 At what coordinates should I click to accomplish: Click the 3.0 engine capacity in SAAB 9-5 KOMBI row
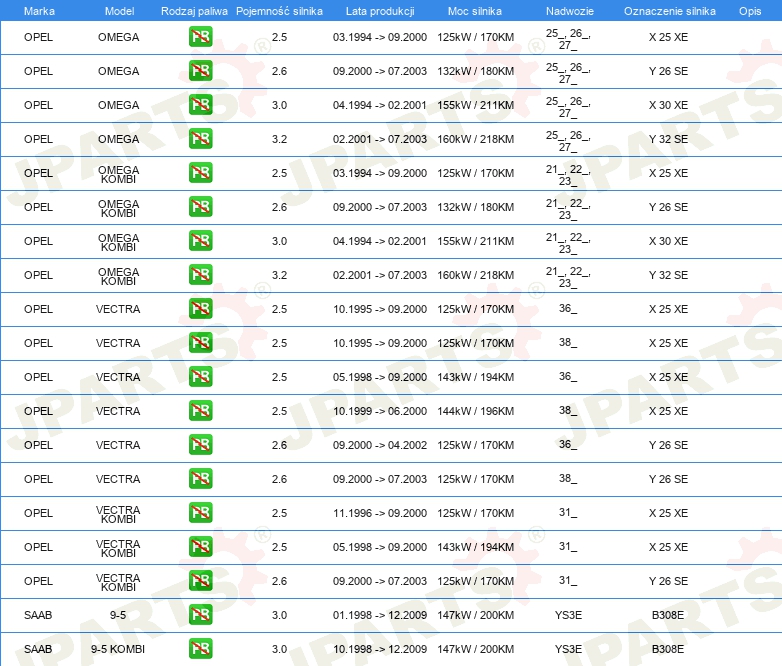coord(279,649)
